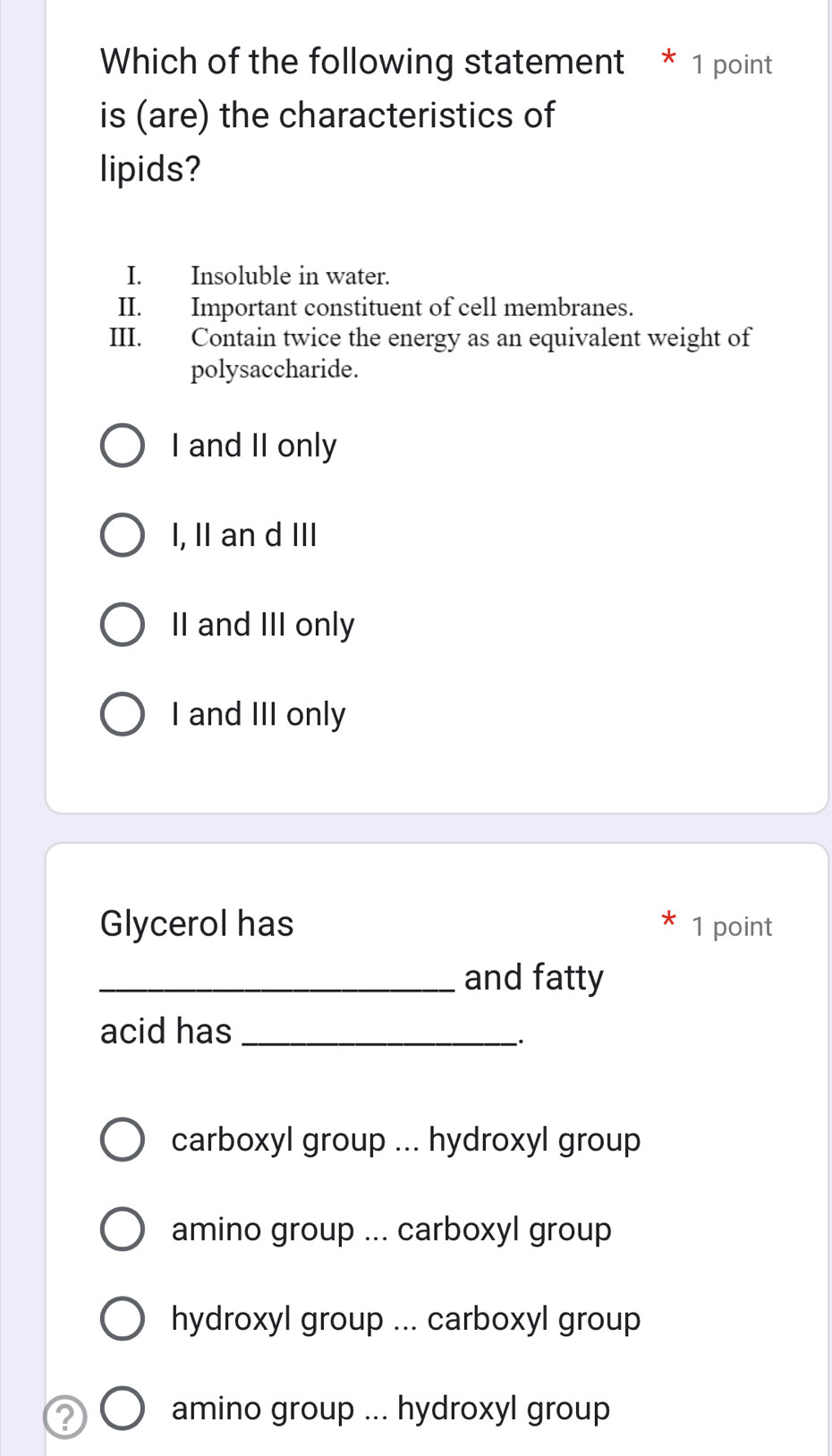Click the polysaccharide energy statement

tap(471, 337)
